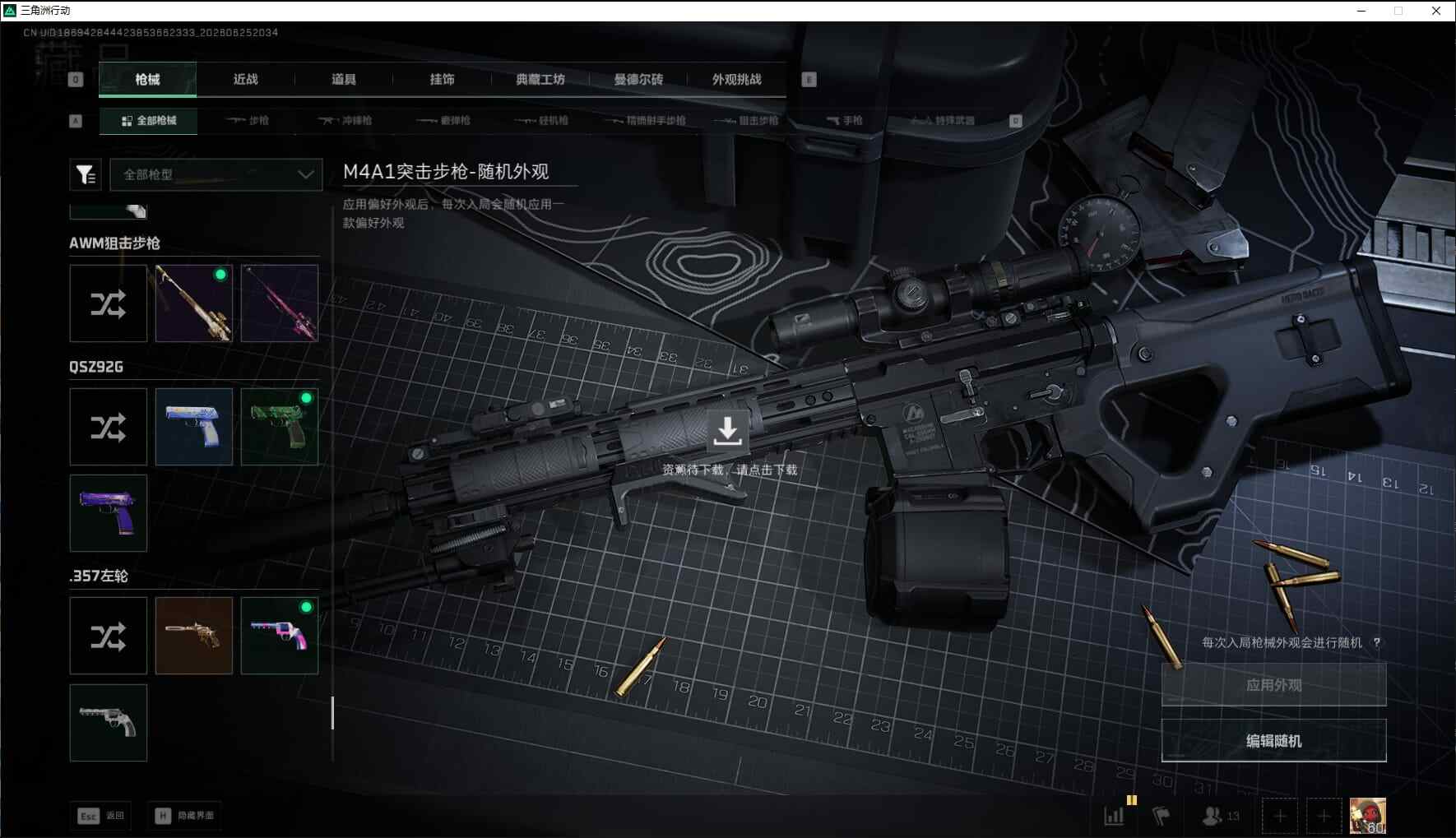1456x838 pixels.
Task: Select the gold AWM sniper skin
Action: point(194,303)
